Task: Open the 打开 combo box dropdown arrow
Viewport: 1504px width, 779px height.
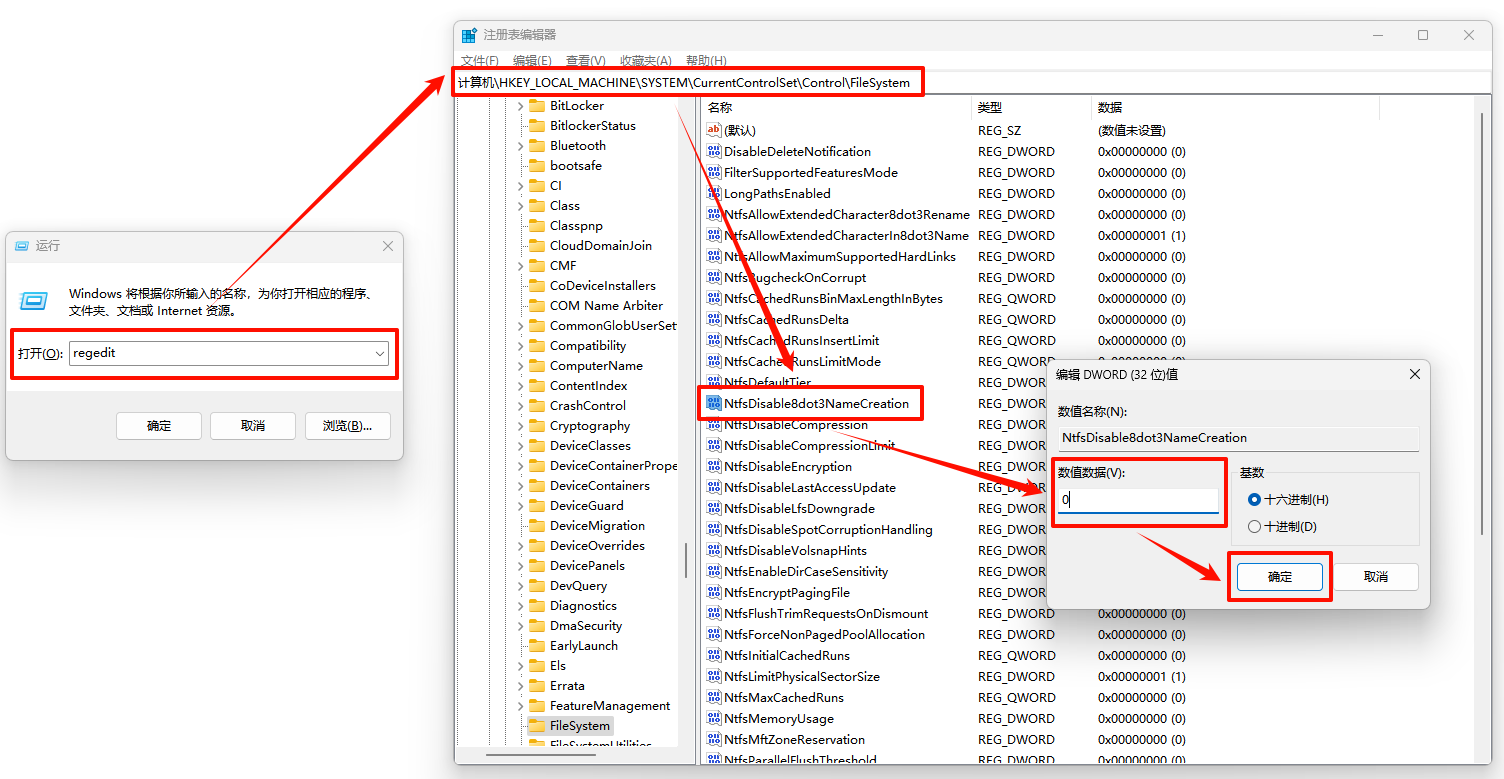Action: (x=380, y=354)
